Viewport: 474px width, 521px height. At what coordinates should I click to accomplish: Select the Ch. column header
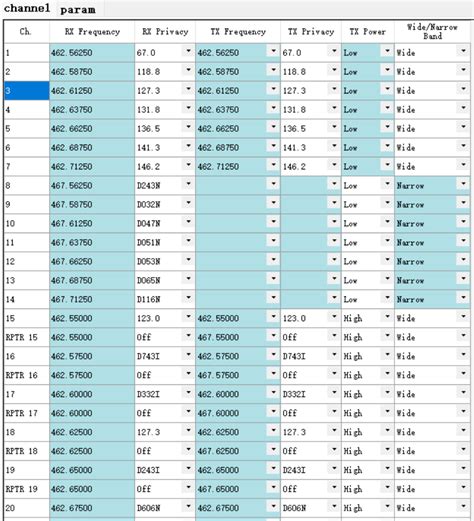(26, 32)
